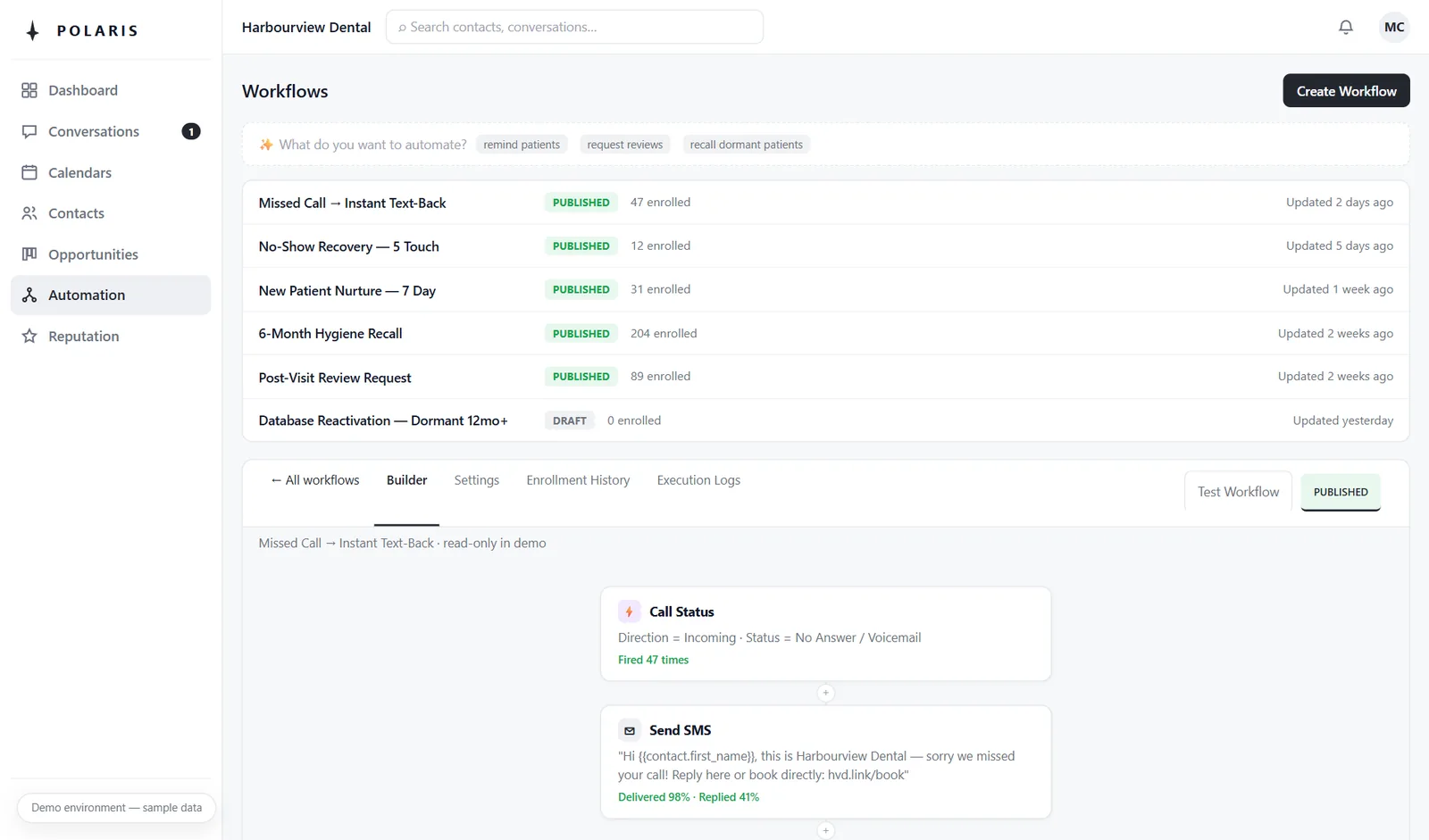The image size is (1429, 840).
Task: Click the plus connector below Send SMS
Action: [x=826, y=830]
